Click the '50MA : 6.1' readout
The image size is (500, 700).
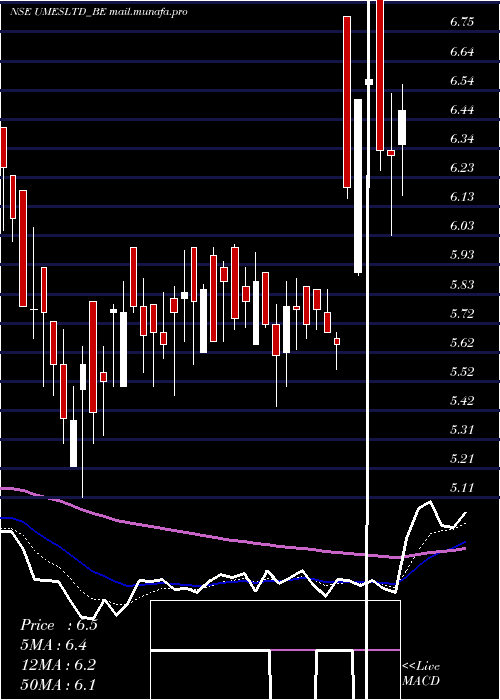click(58, 685)
